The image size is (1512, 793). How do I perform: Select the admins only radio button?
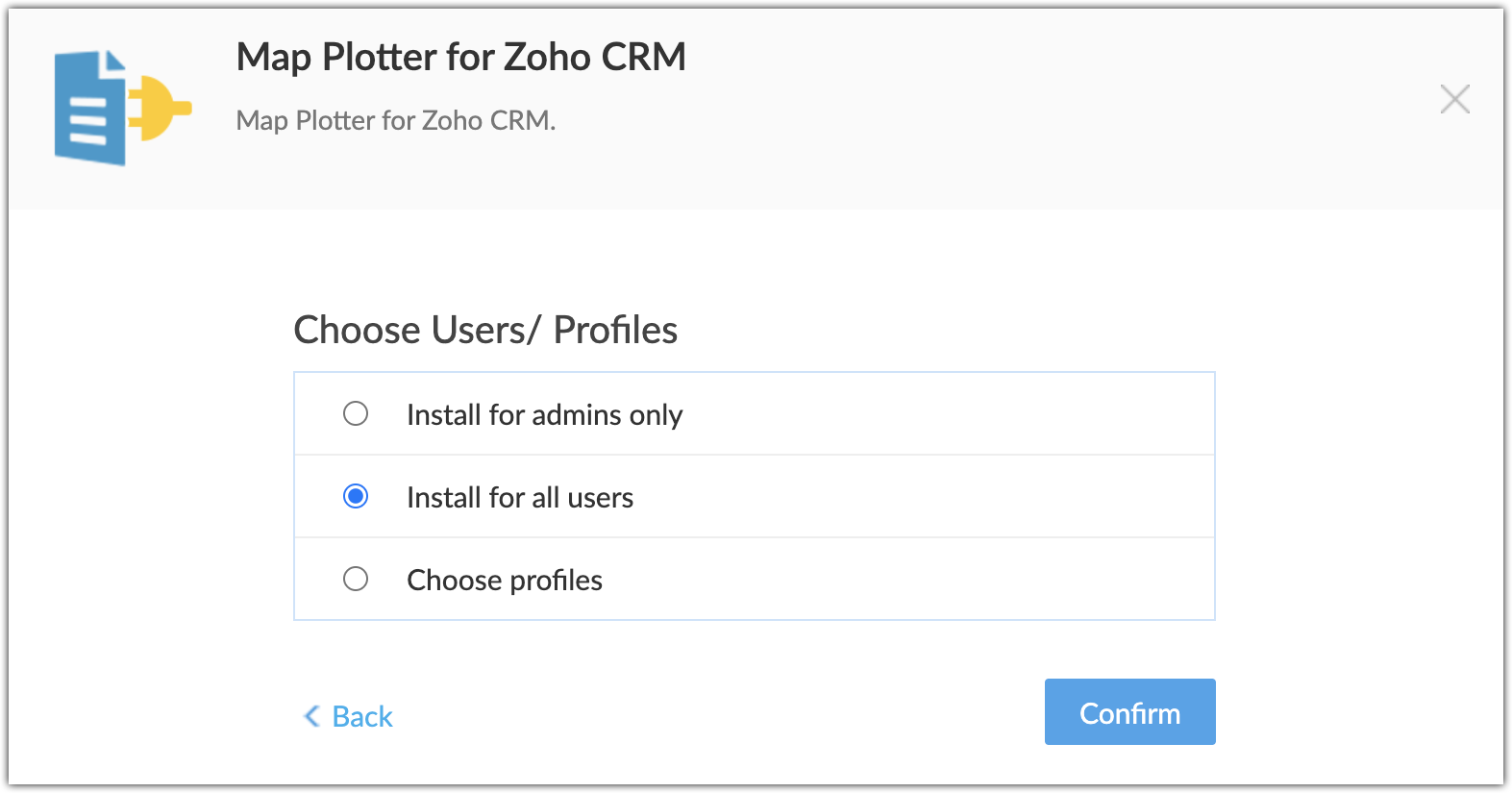pos(356,413)
